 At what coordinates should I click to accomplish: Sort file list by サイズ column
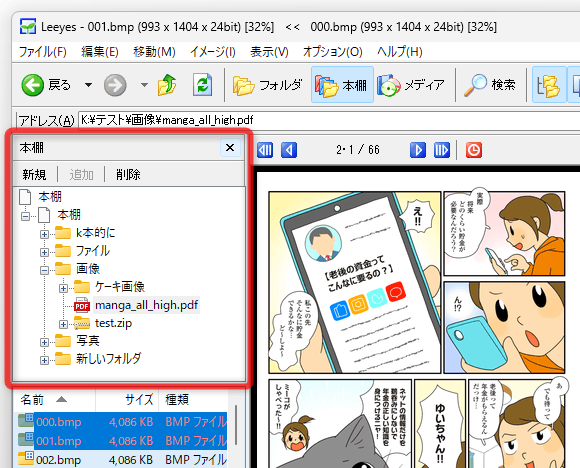pyautogui.click(x=127, y=400)
